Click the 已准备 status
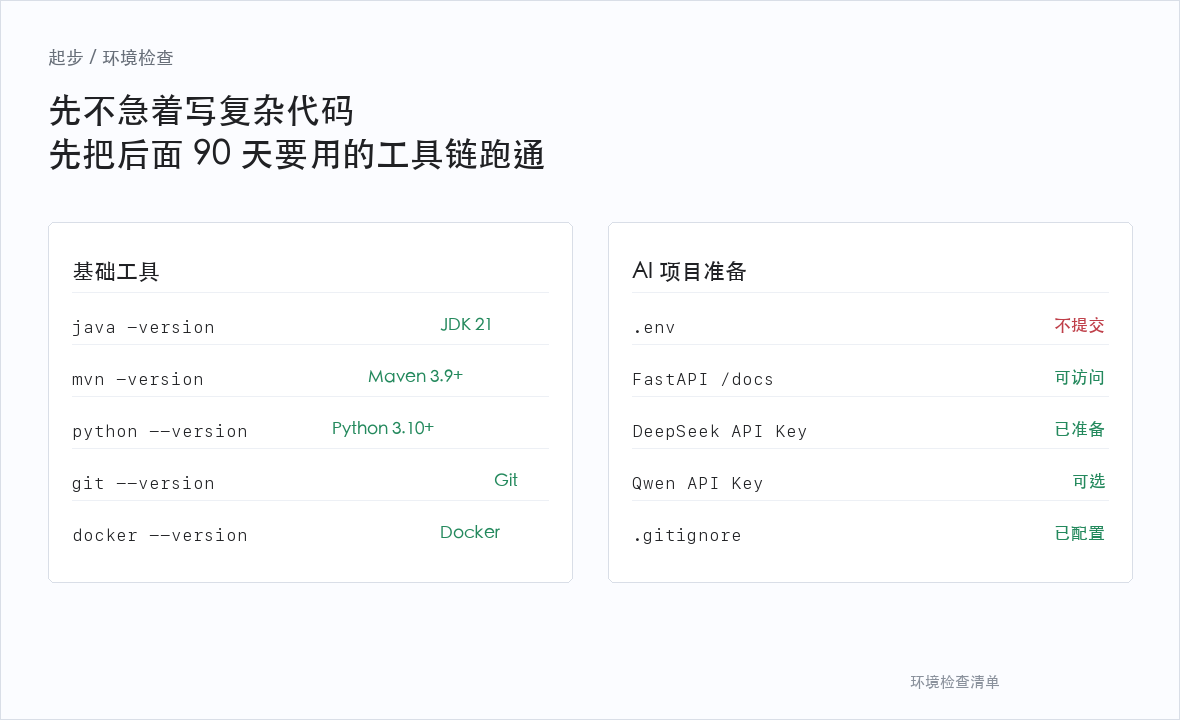The image size is (1180, 720). pos(1079,429)
